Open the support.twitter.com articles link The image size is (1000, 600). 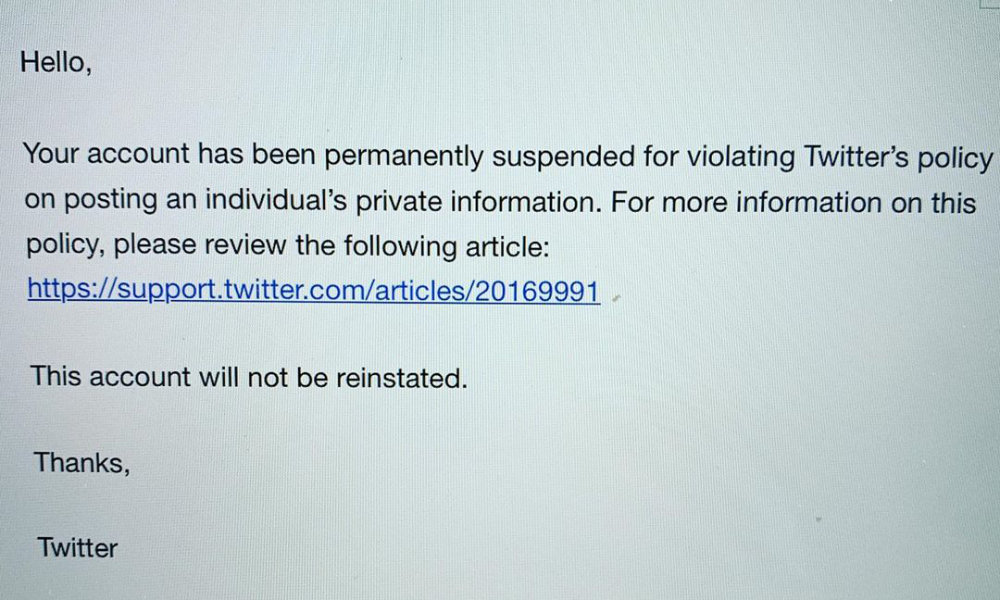(314, 290)
